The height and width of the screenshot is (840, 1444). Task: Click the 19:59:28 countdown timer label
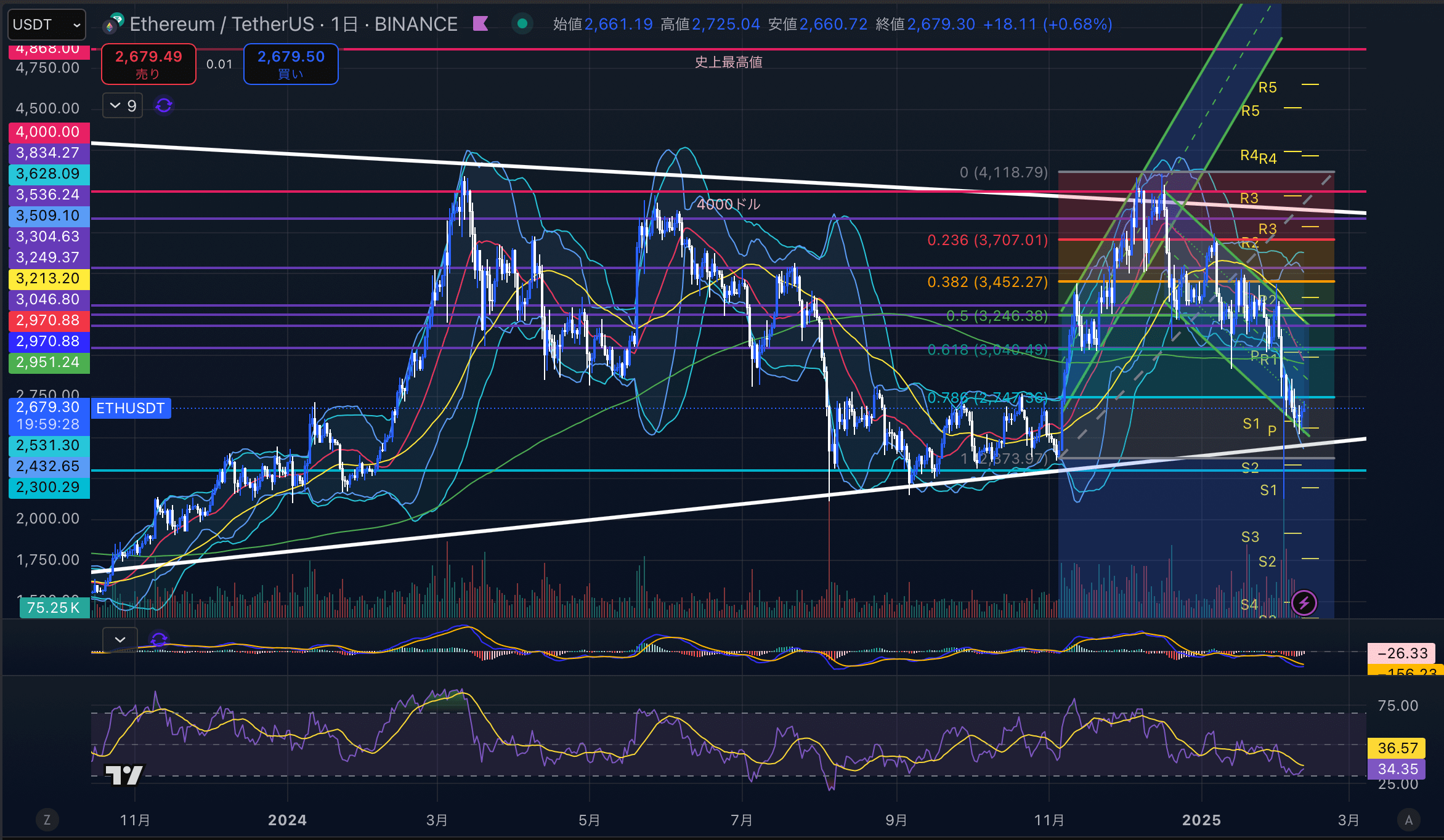click(48, 424)
